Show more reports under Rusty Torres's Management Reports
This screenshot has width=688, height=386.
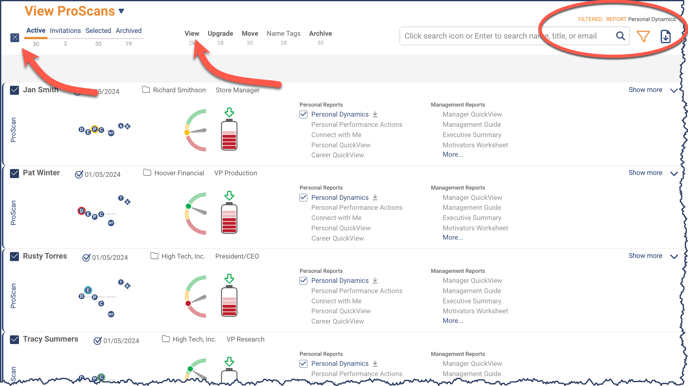click(x=452, y=321)
